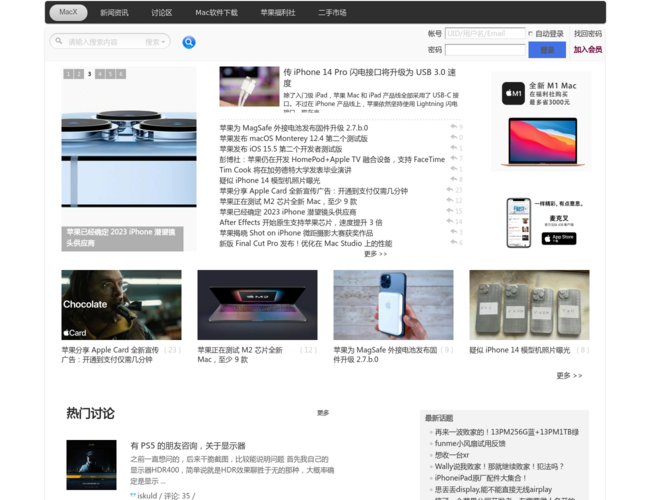The width and height of the screenshot is (650, 500).
Task: Open the M2 MacBook thumbnail
Action: pyautogui.click(x=257, y=305)
